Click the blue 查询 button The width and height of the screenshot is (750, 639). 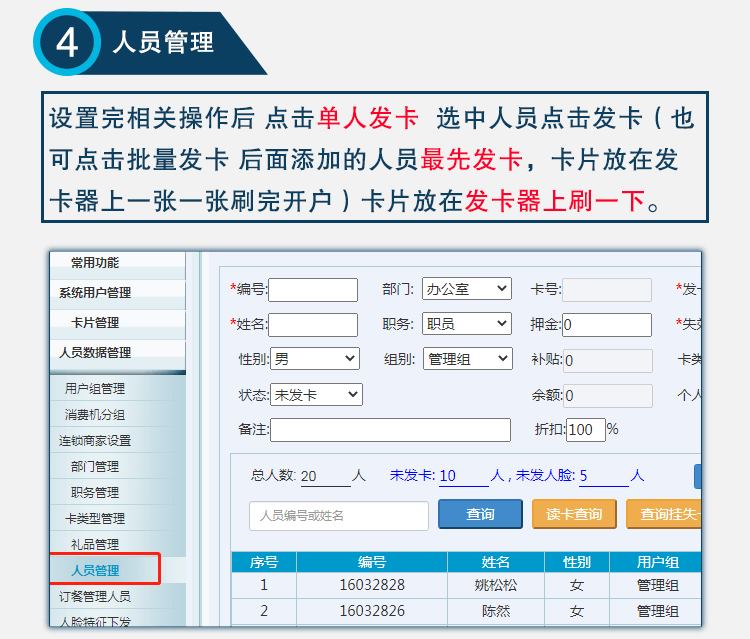click(480, 514)
